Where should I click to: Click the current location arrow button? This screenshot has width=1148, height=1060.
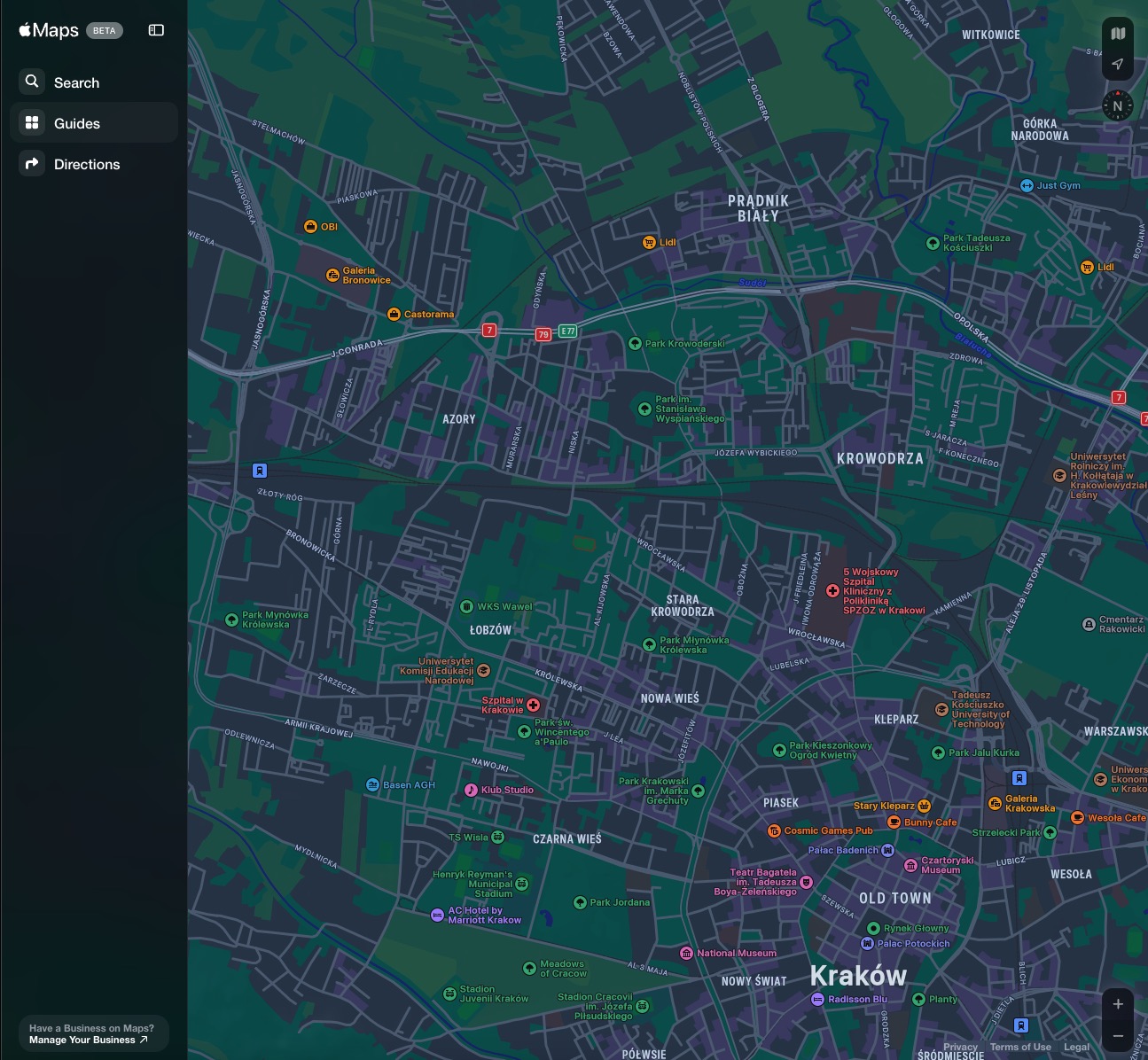(x=1118, y=64)
